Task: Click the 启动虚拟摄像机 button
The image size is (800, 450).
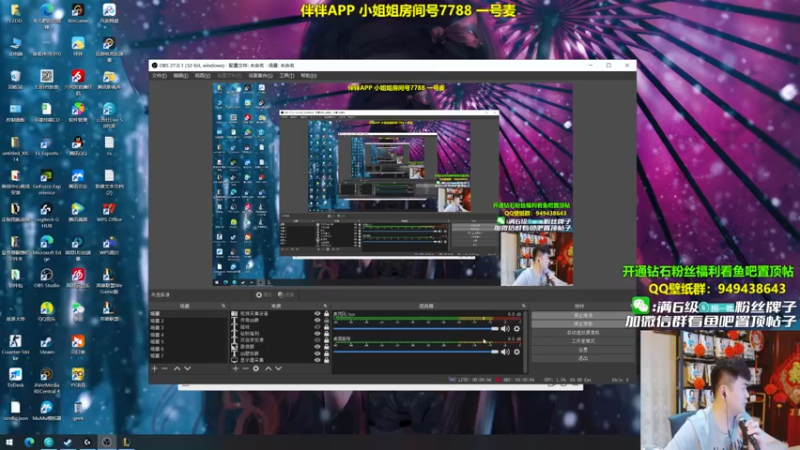Action: [583, 333]
